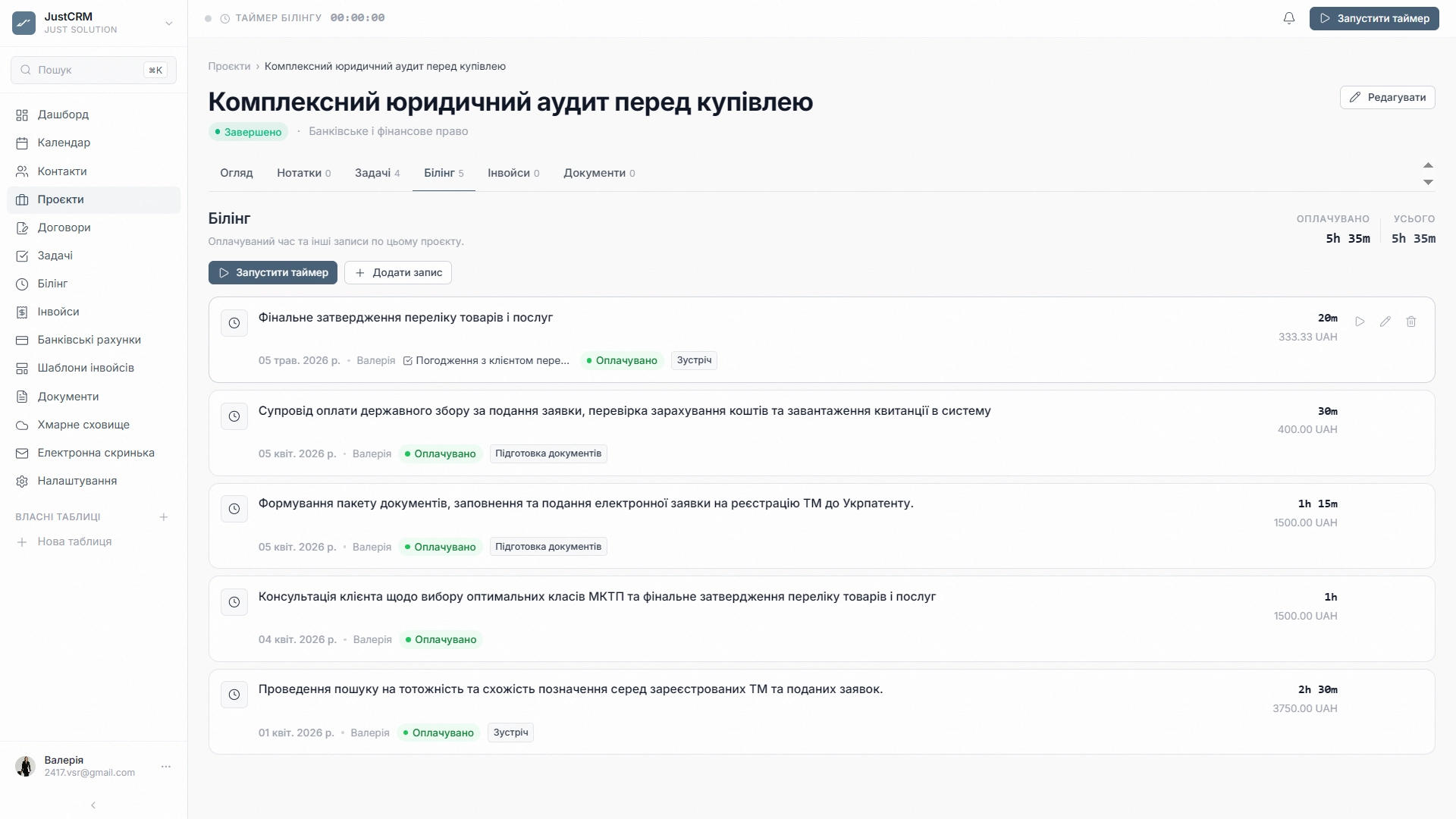Click the Електронна скринька envelope icon

tap(22, 453)
